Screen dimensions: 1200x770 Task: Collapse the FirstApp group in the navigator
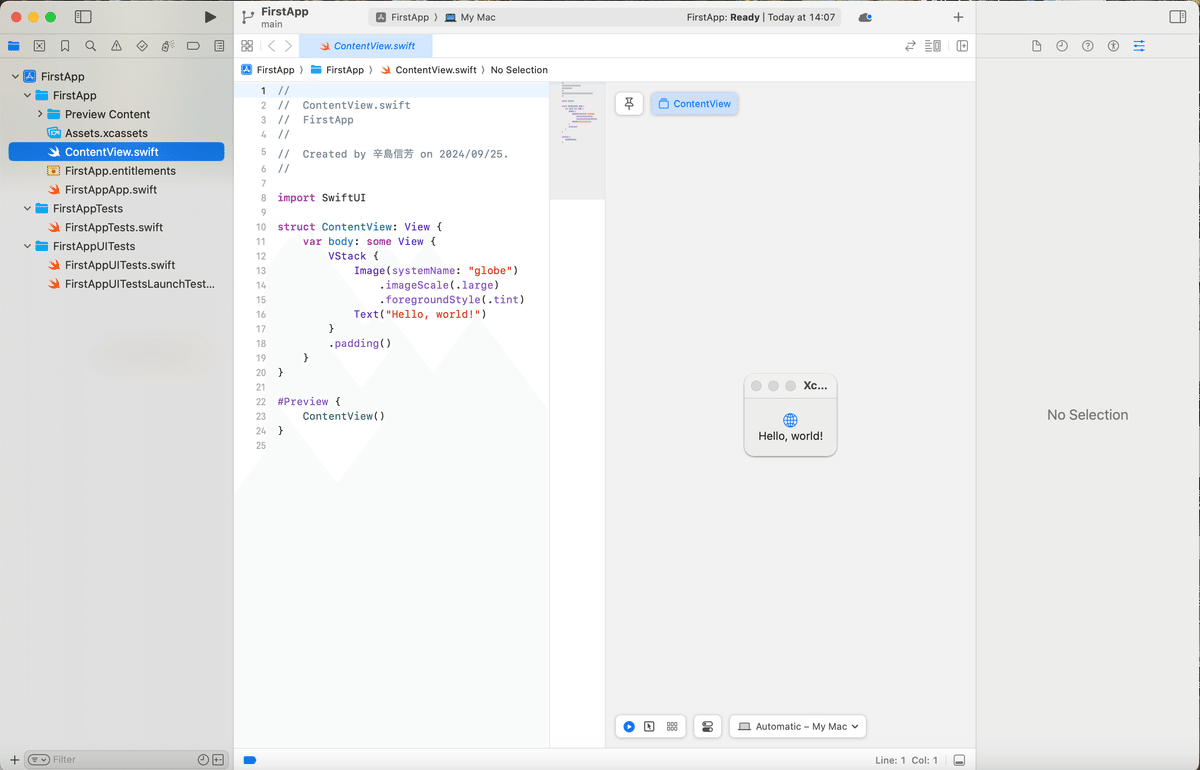click(27, 95)
